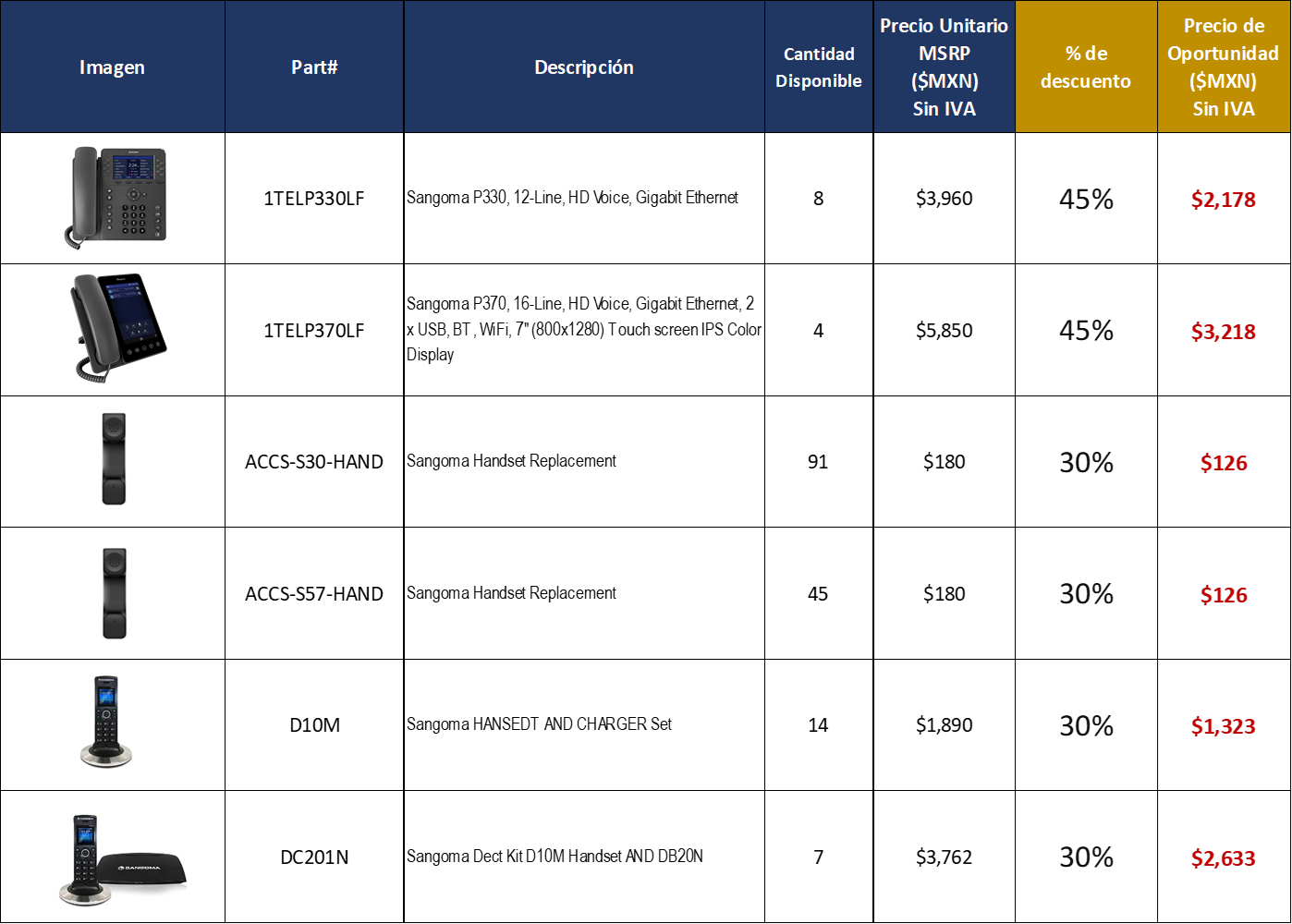The height and width of the screenshot is (924, 1292).
Task: Select the DC201N Dect kit image
Action: point(123,859)
